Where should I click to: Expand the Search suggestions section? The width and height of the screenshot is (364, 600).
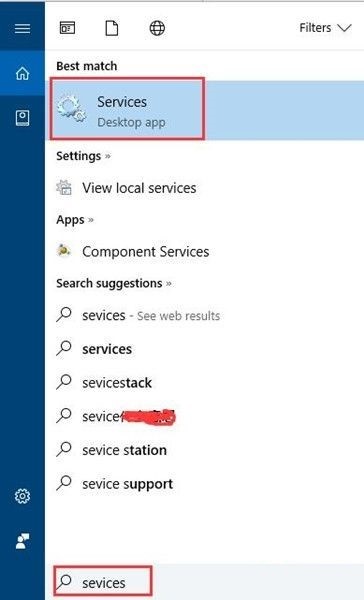tap(114, 284)
